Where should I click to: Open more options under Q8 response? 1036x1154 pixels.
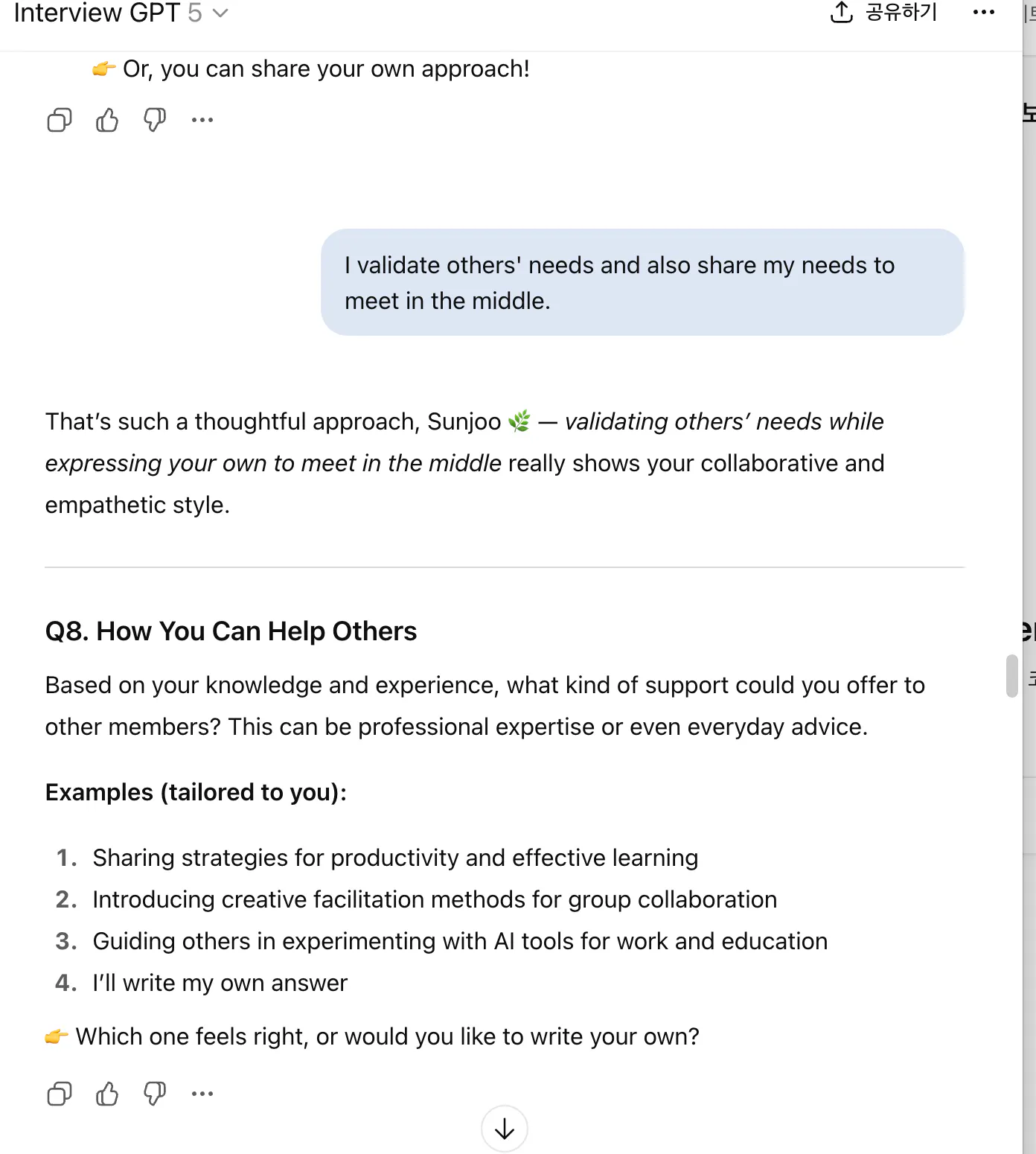click(202, 1094)
